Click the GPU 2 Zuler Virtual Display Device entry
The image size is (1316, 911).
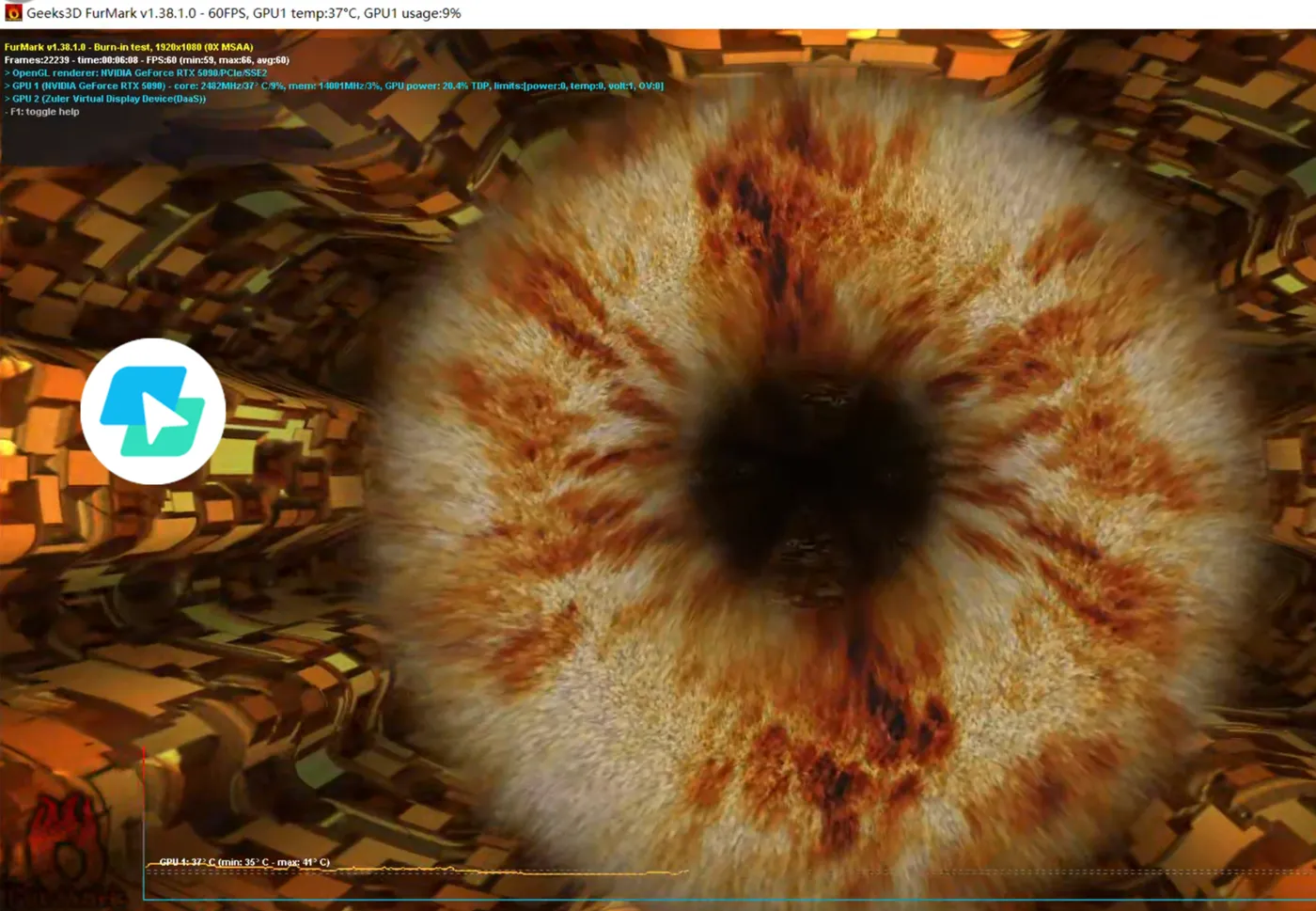click(x=105, y=99)
